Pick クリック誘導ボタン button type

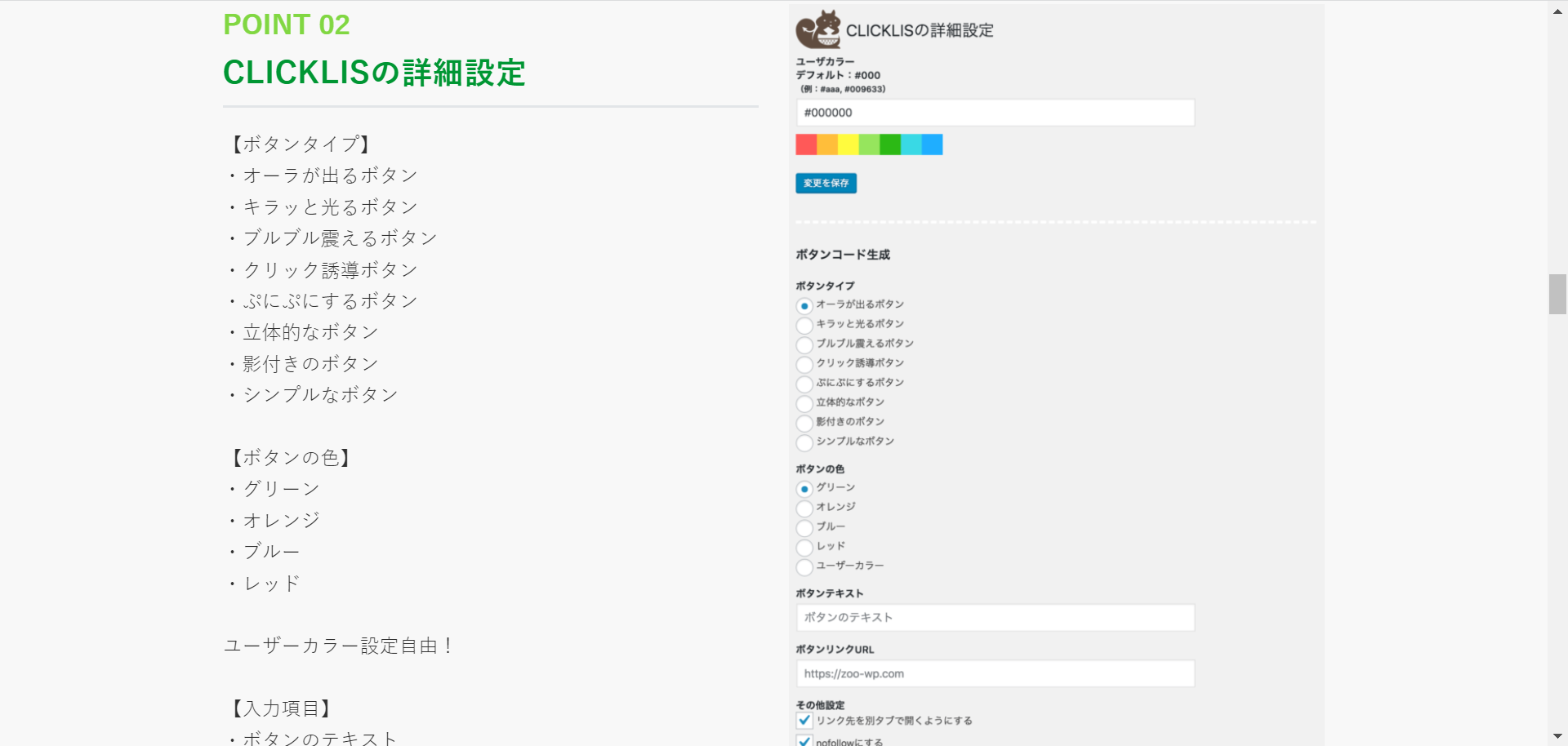pos(804,364)
